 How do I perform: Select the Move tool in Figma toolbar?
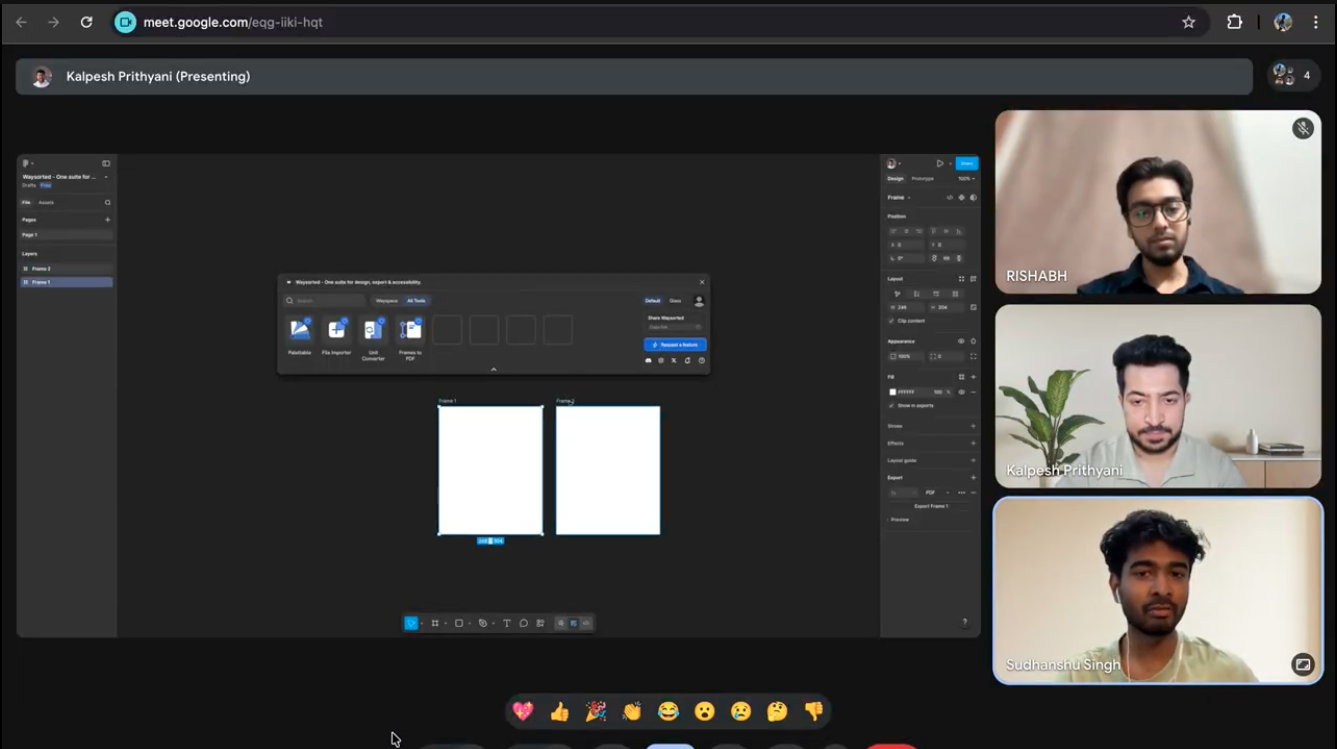pos(411,623)
